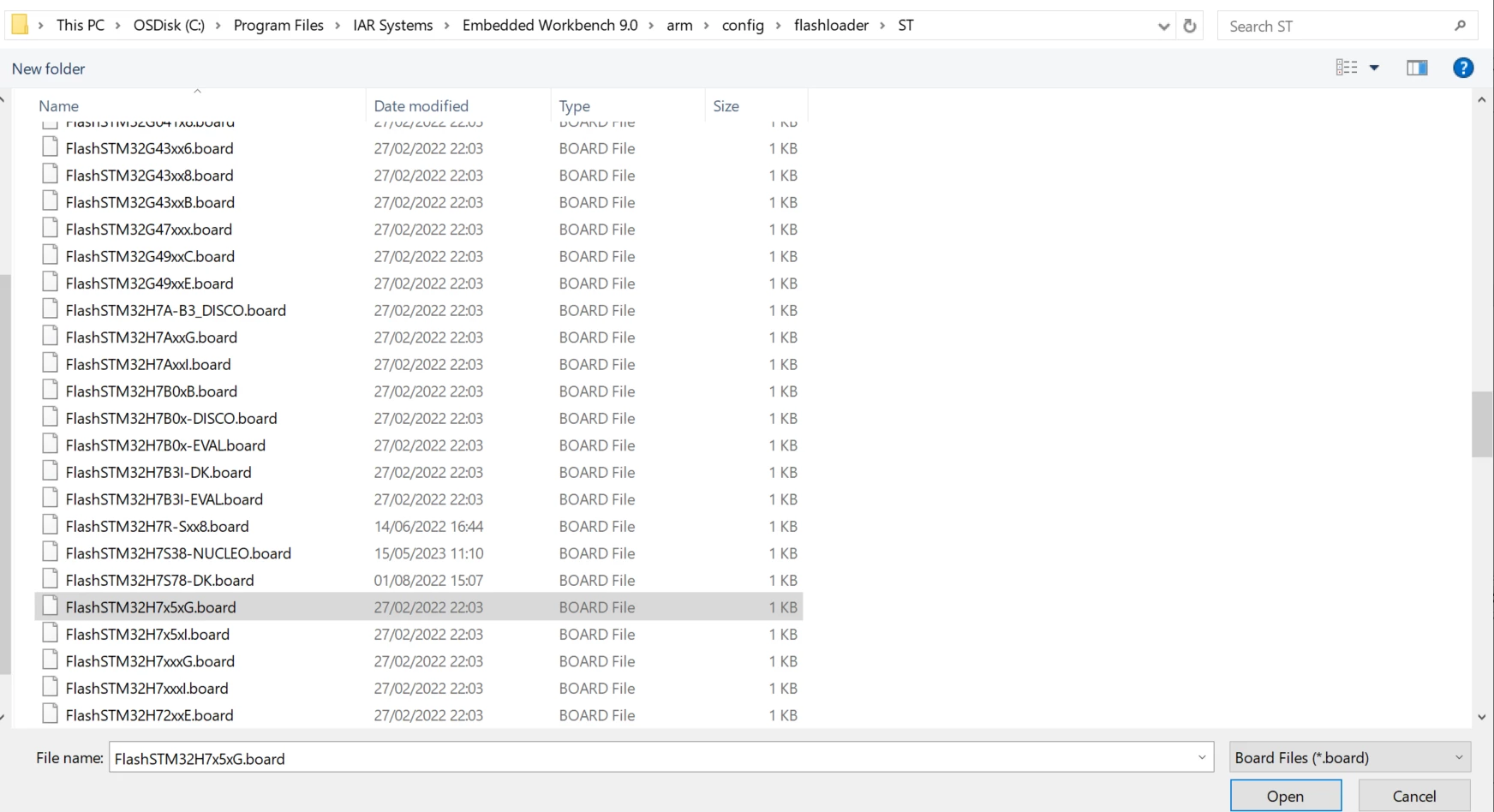Select FlashSTM32H7x5xG.board file
Image resolution: width=1494 pixels, height=812 pixels.
(x=419, y=606)
